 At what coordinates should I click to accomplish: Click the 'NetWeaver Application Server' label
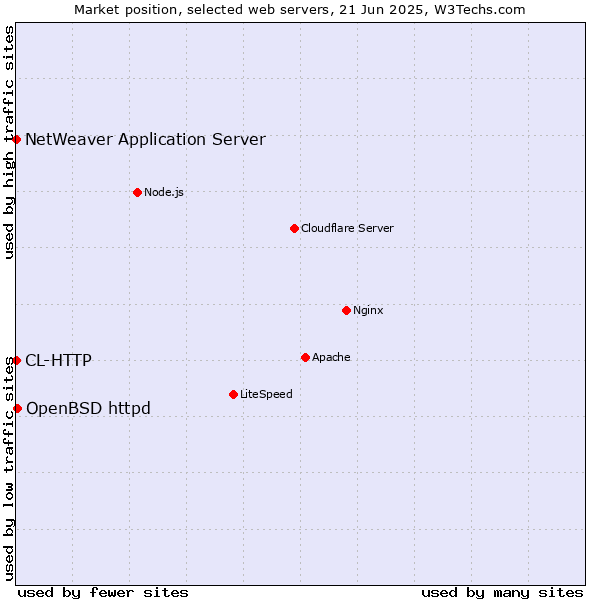click(x=145, y=139)
